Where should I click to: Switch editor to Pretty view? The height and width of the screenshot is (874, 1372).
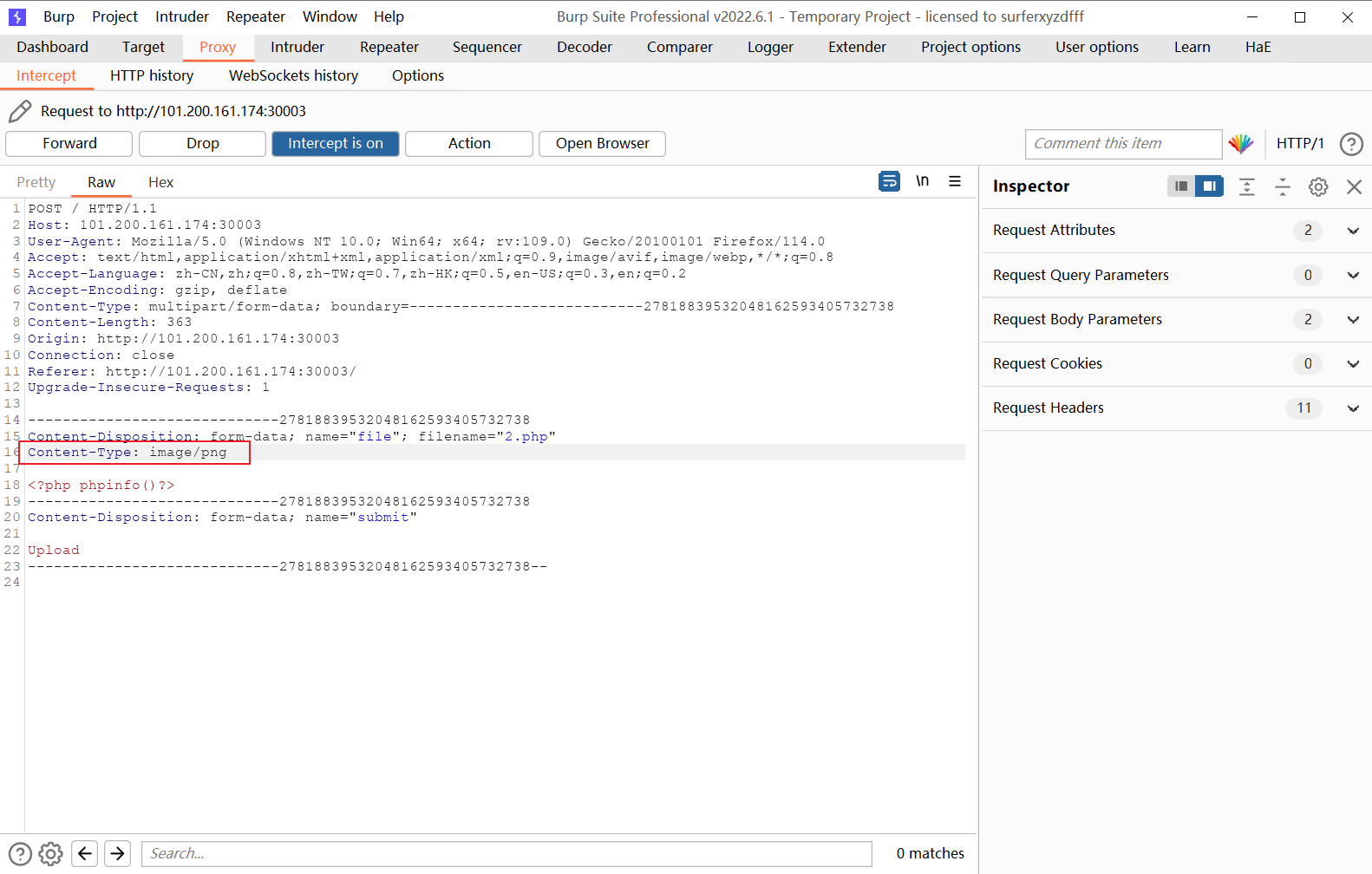pyautogui.click(x=36, y=182)
